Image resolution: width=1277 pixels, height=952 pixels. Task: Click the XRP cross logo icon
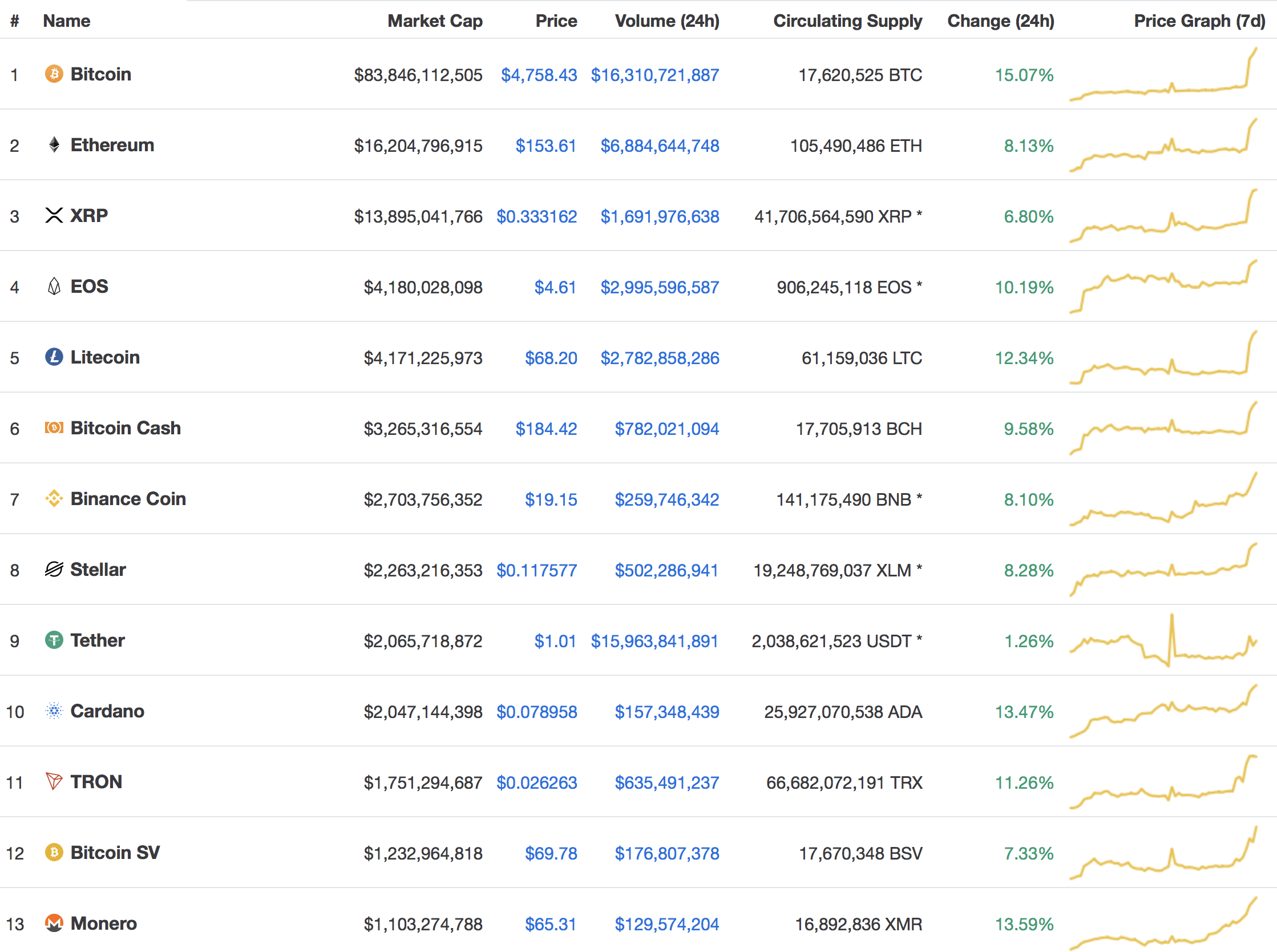pyautogui.click(x=54, y=216)
